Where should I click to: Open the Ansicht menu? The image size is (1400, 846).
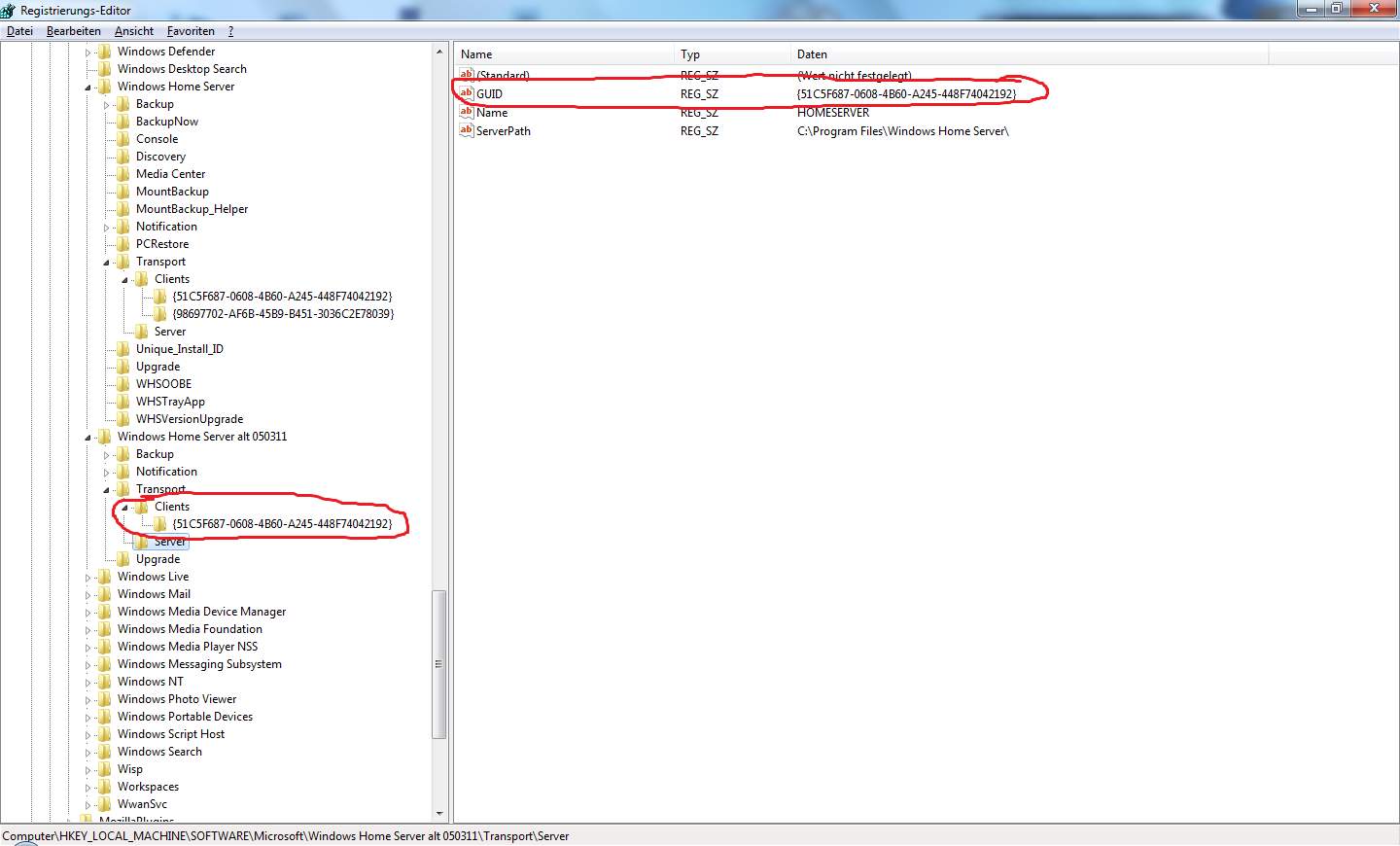(x=134, y=31)
